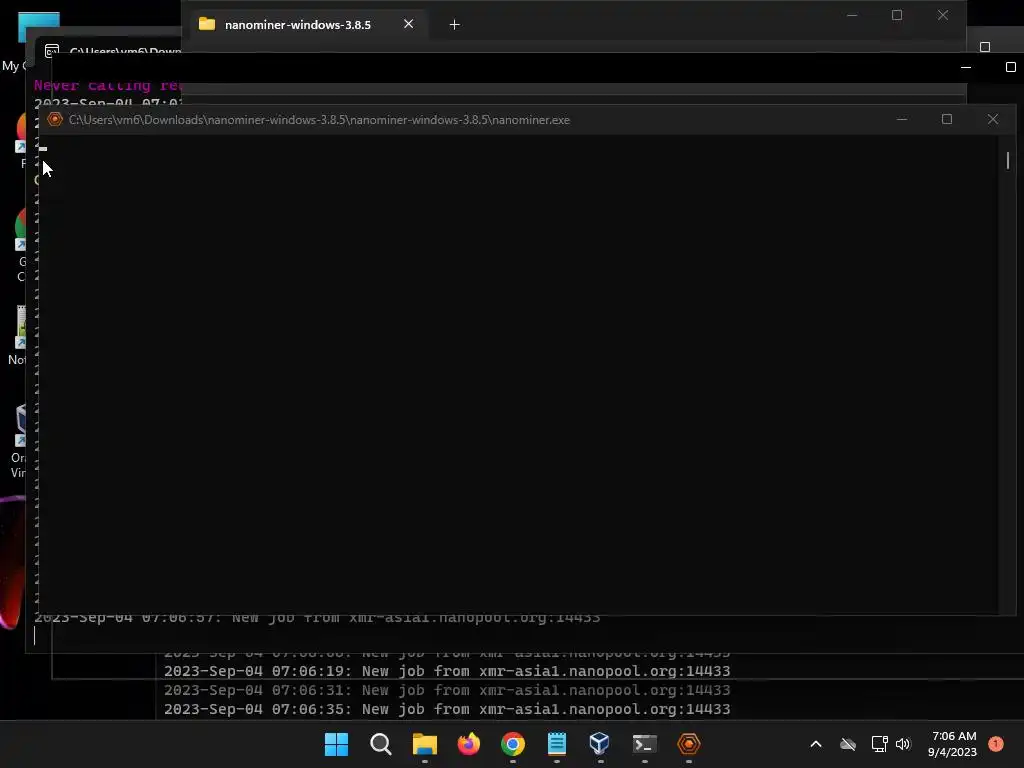Click the 07:06:19 New job log line
Viewport: 1024px width, 768px height.
pyautogui.click(x=447, y=671)
